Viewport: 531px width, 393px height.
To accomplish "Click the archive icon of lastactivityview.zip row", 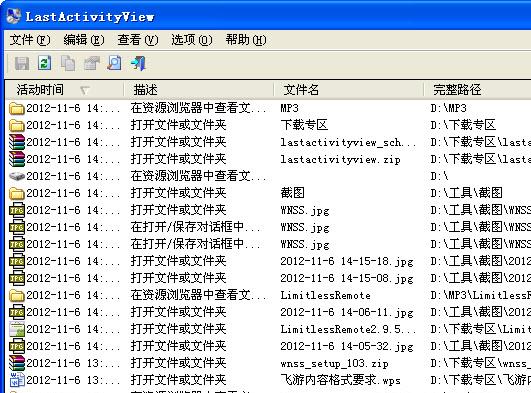I will 17,159.
